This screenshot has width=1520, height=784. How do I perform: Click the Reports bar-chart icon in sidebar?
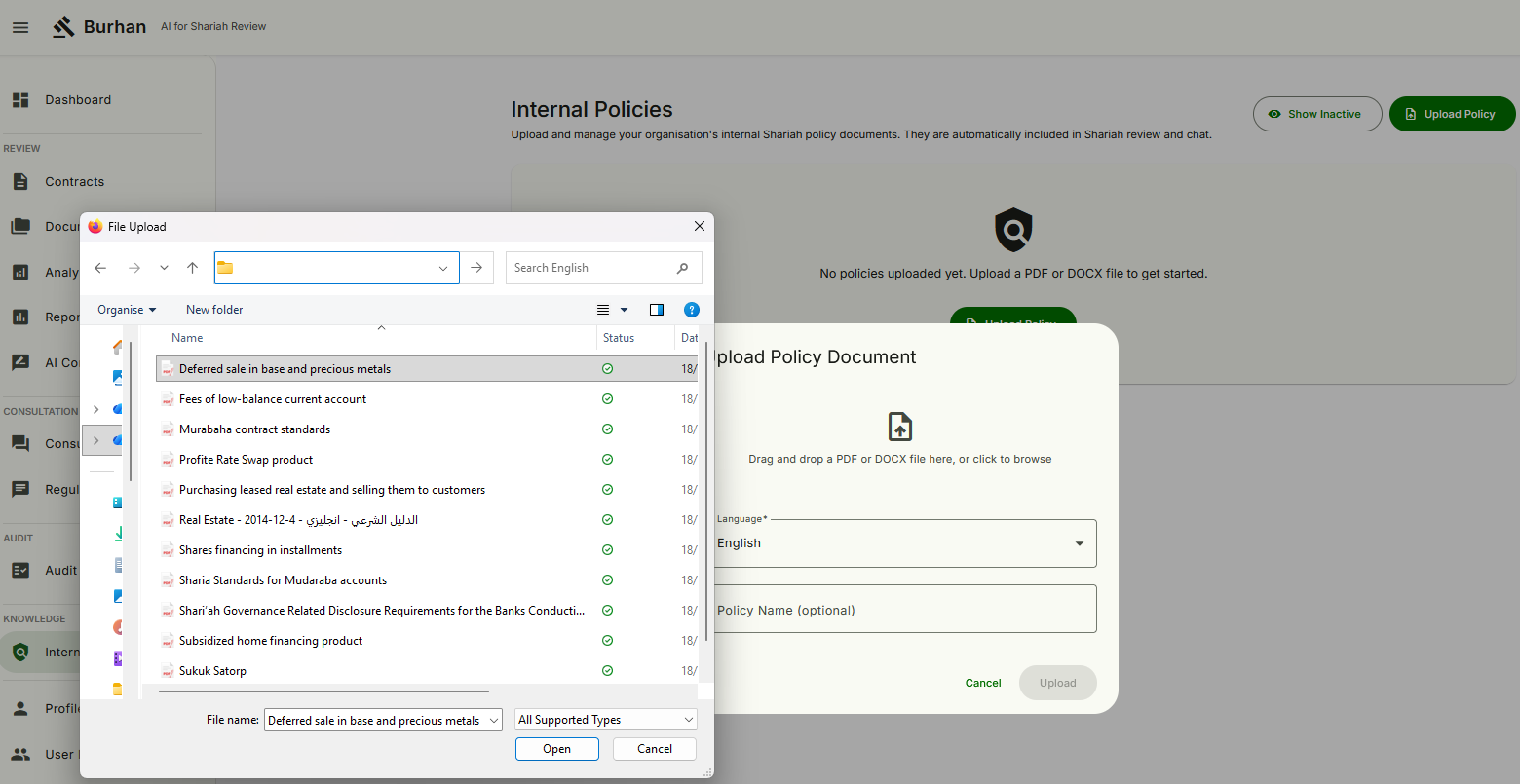coord(20,317)
